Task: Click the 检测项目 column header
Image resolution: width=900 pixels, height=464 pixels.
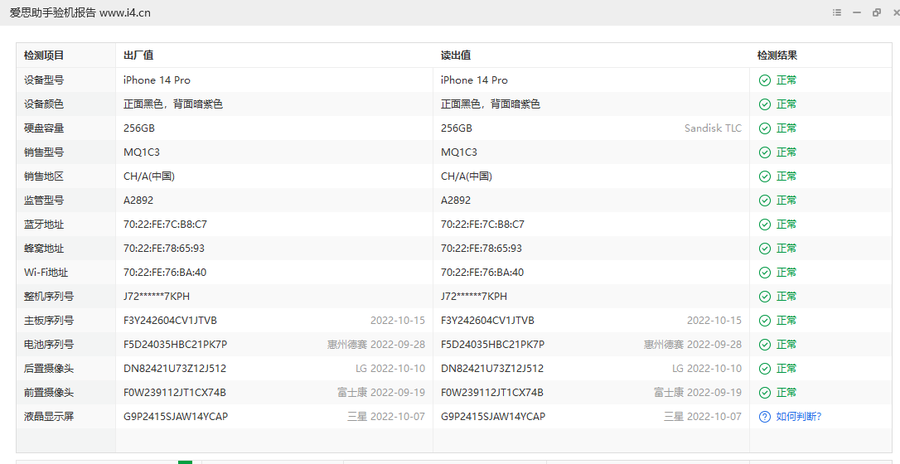Action: pos(44,56)
